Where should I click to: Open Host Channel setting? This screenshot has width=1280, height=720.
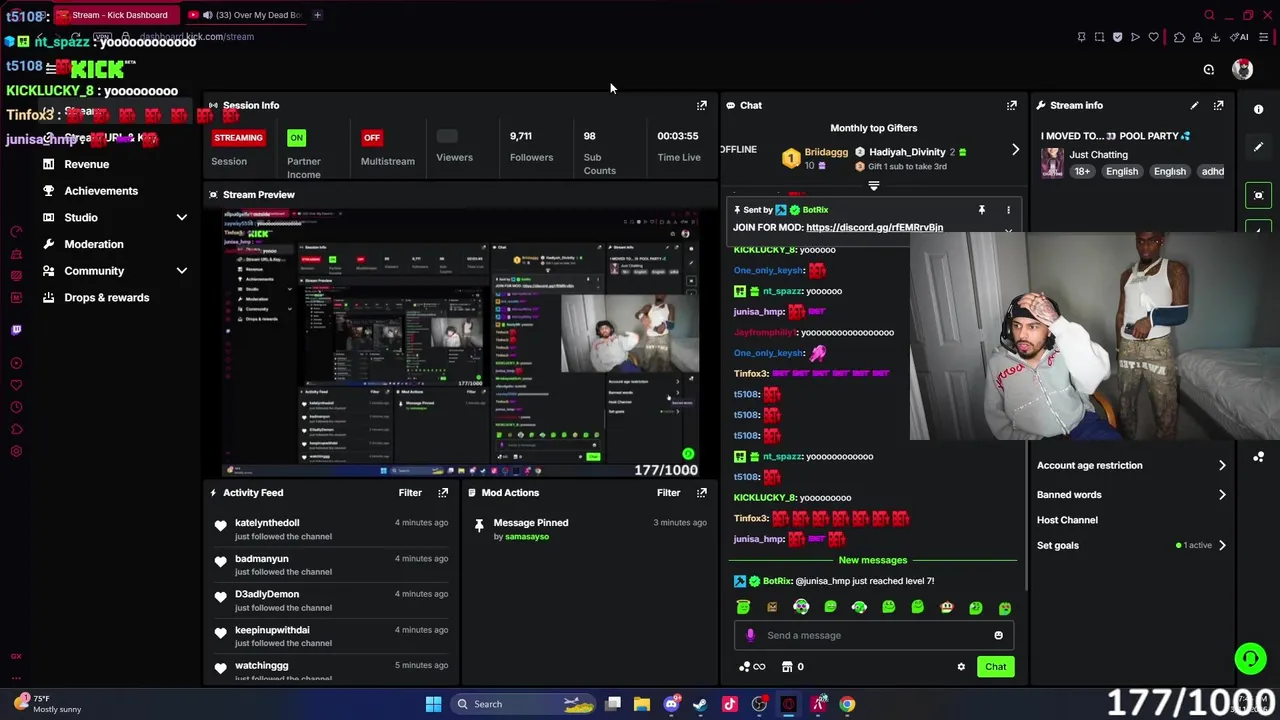coord(1067,520)
